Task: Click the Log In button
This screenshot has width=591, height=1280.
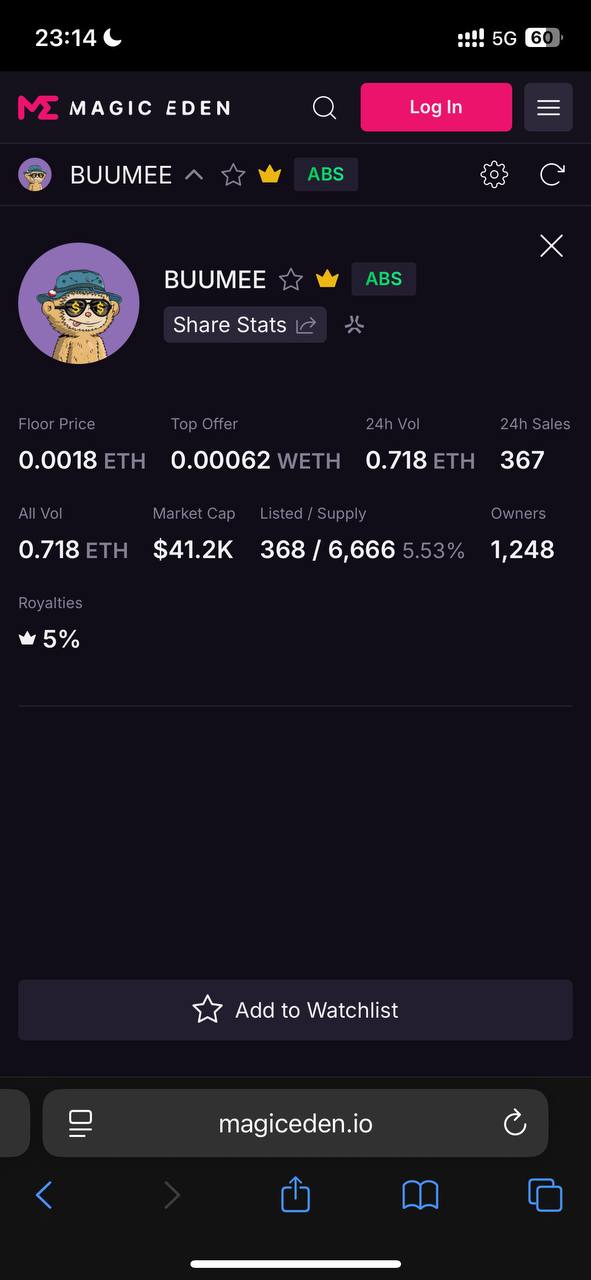Action: [436, 107]
